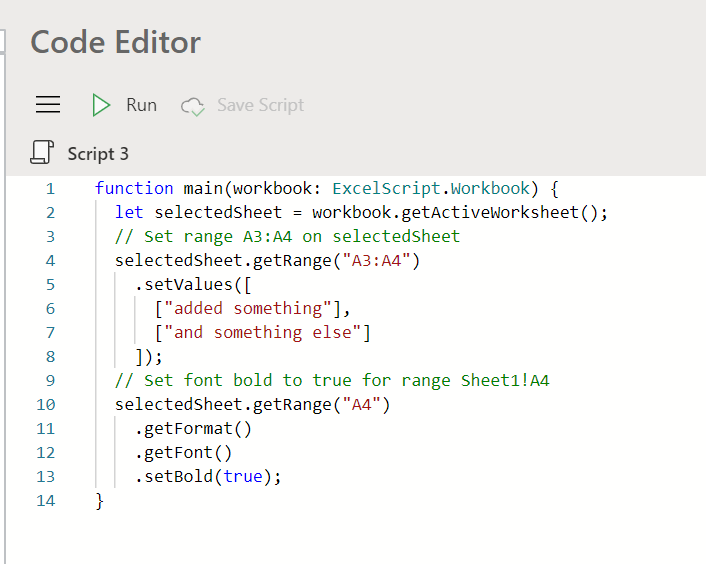Click the word function on line 1
This screenshot has height=564, width=706.
134,188
